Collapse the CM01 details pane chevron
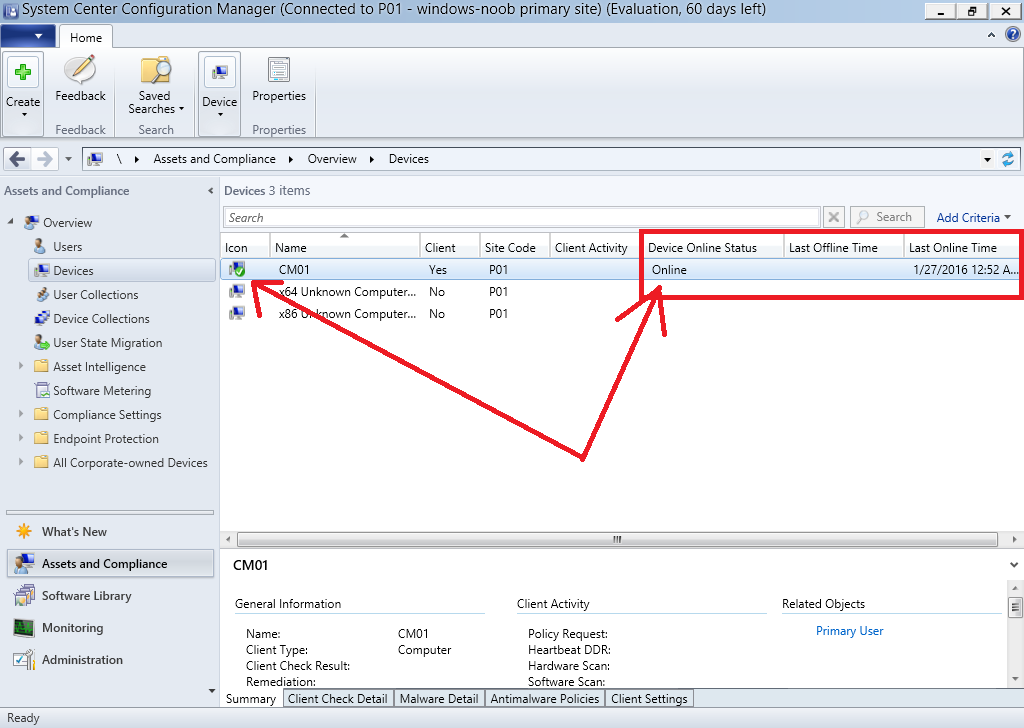The image size is (1024, 728). [1014, 565]
